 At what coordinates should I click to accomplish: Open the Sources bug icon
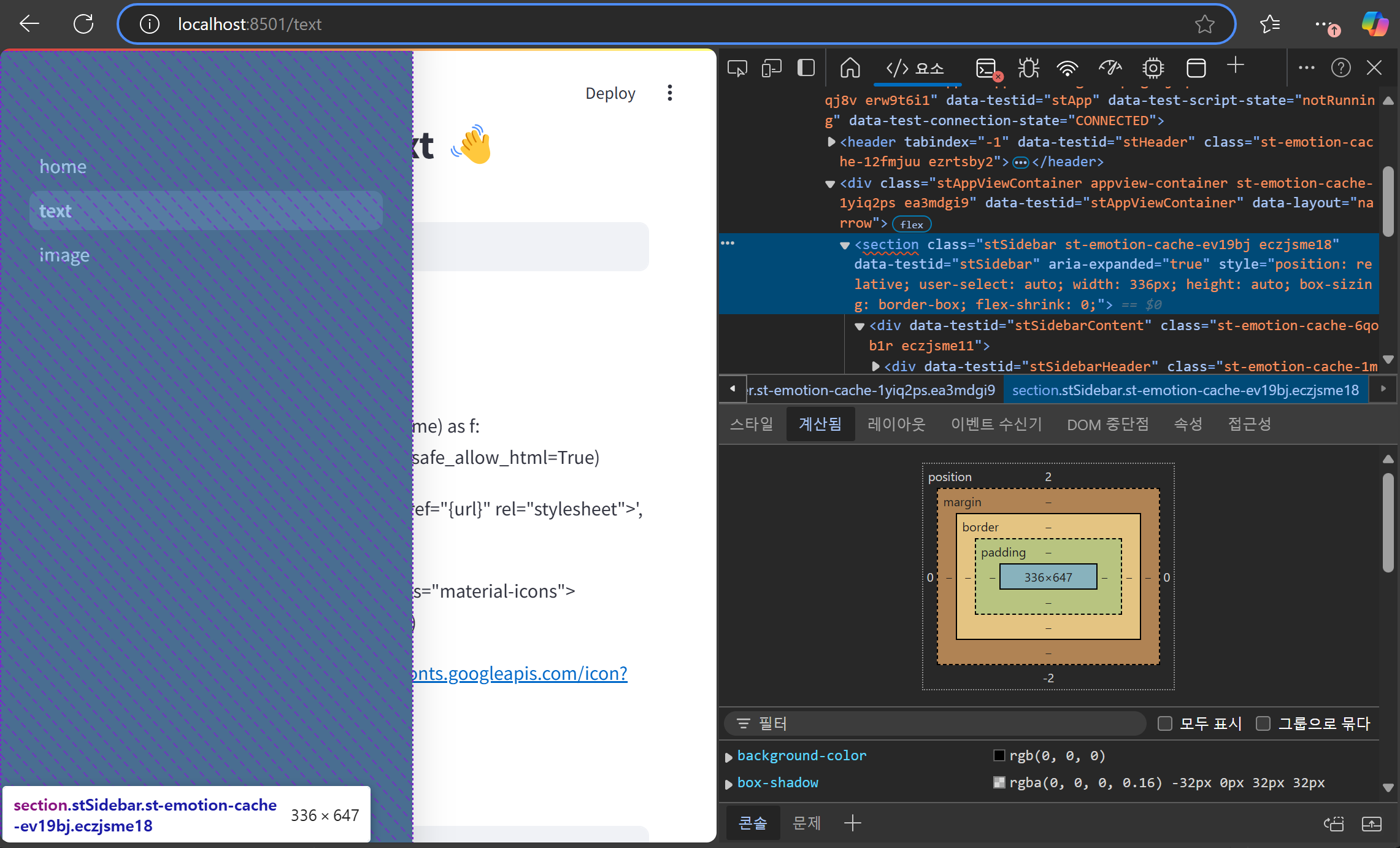tap(1028, 68)
